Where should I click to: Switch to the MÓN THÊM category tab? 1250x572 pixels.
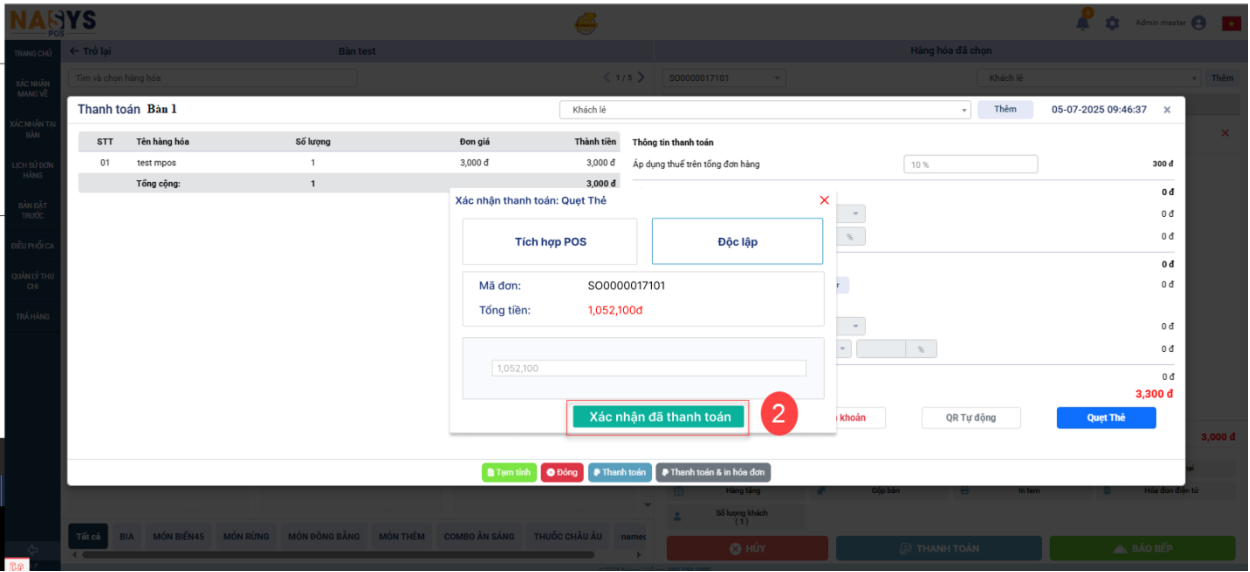tap(401, 537)
